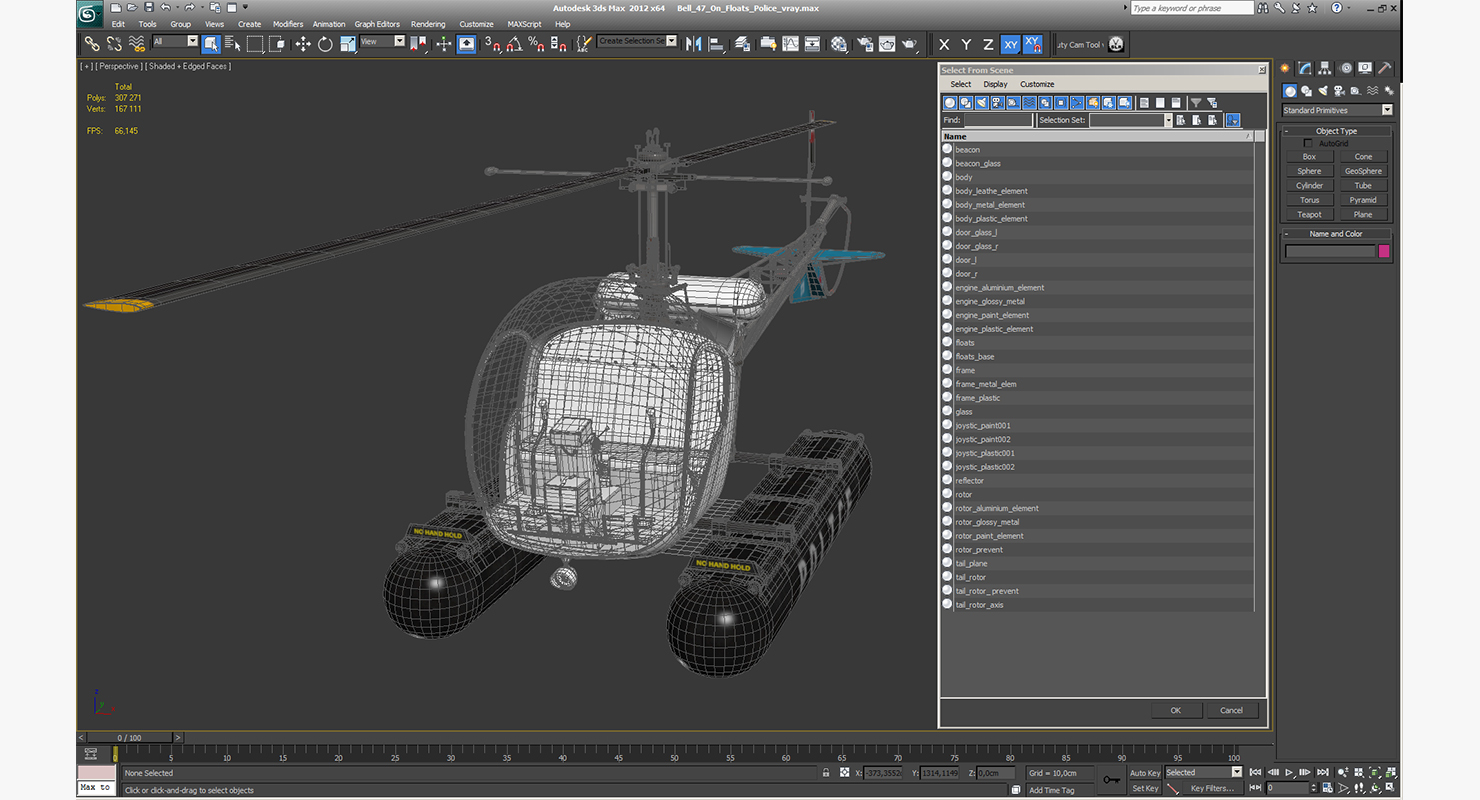
Task: Click the Play Animation button
Action: (x=1289, y=772)
